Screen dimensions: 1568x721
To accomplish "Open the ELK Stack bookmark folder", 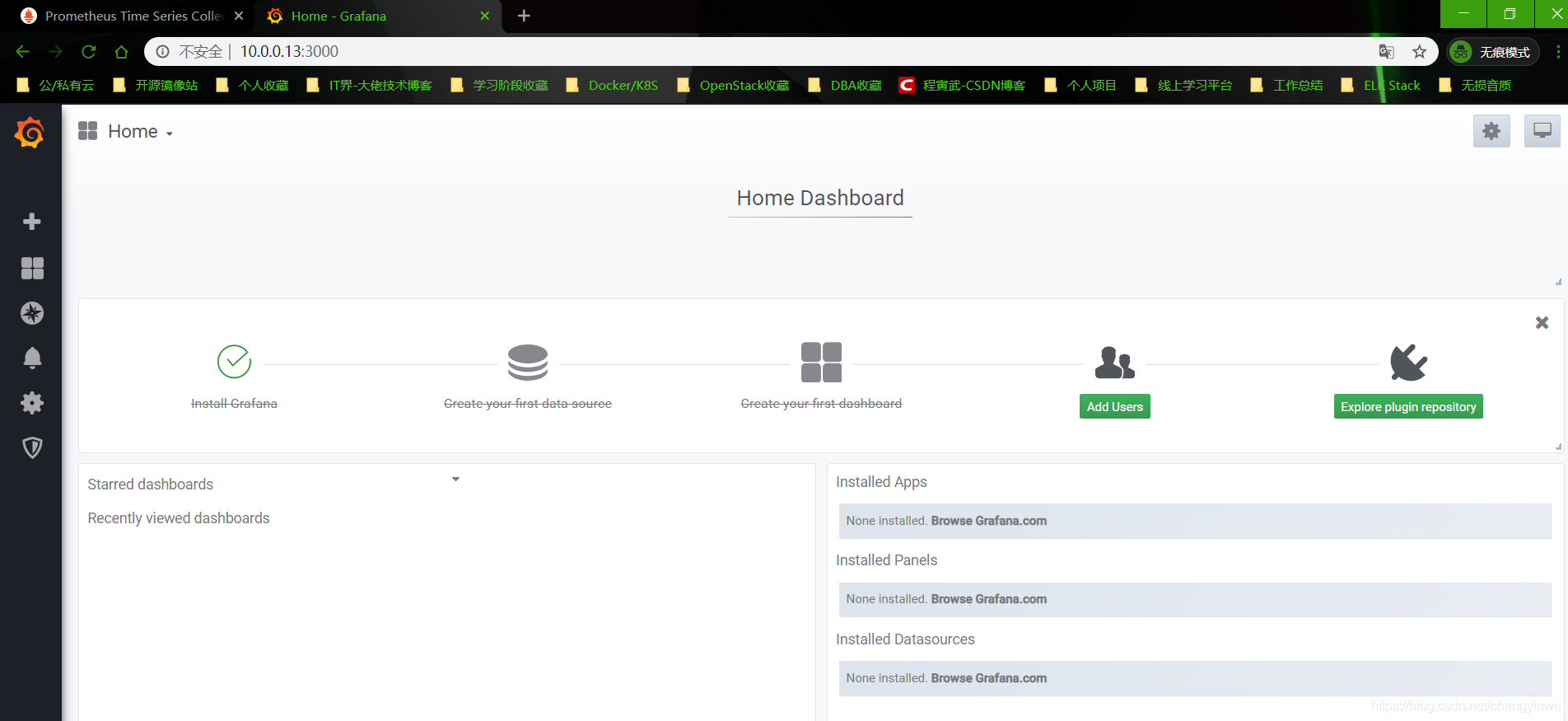I will tap(1381, 85).
